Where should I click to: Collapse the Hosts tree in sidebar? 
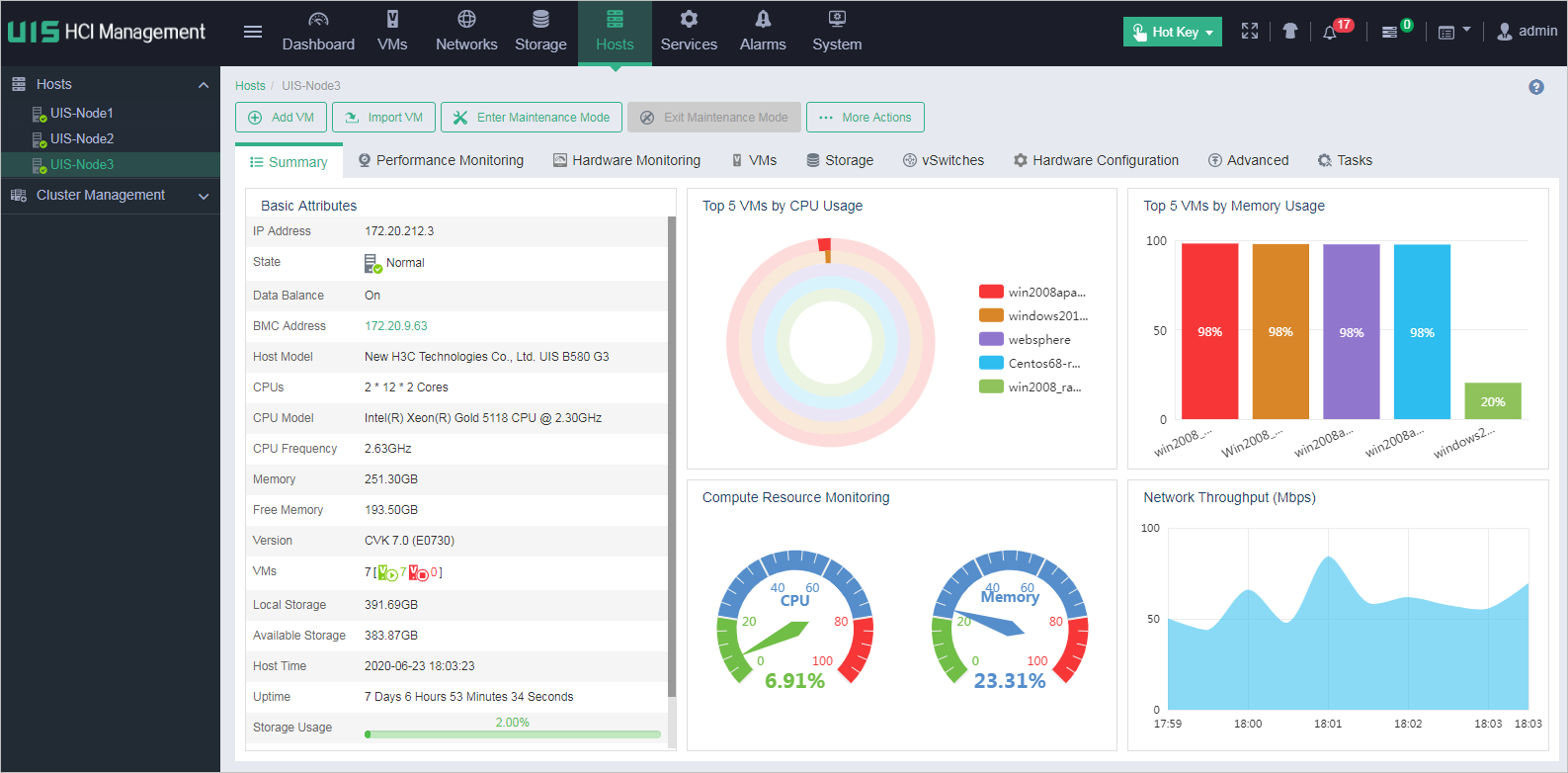[204, 85]
